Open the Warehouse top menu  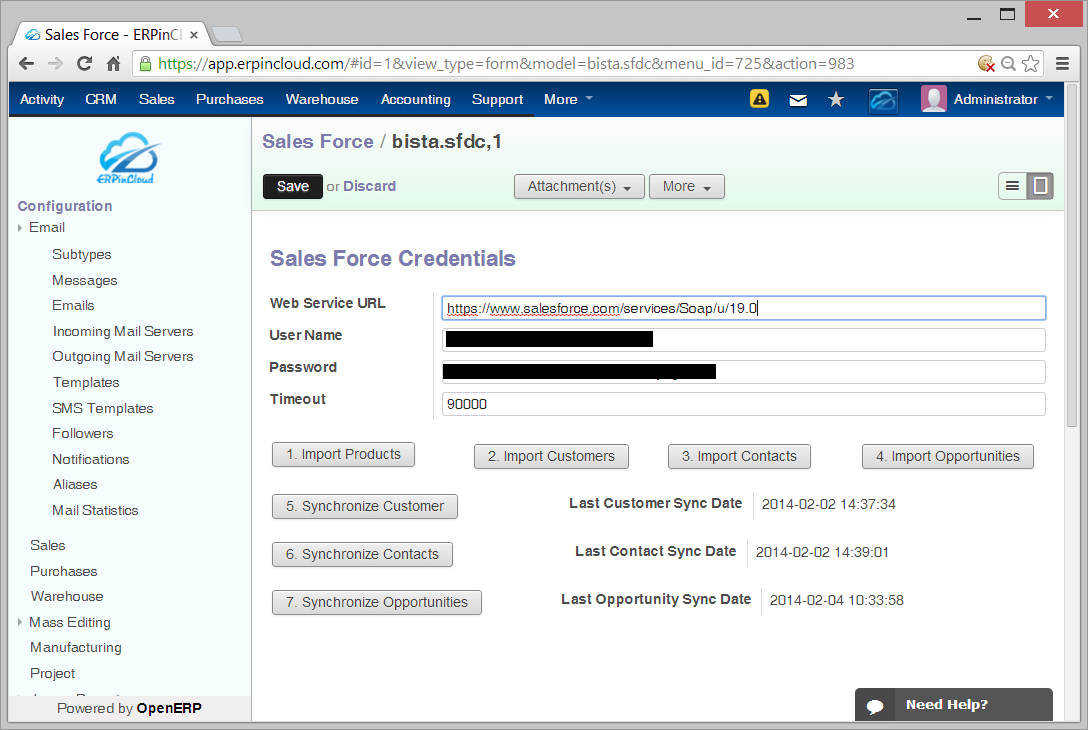(322, 99)
